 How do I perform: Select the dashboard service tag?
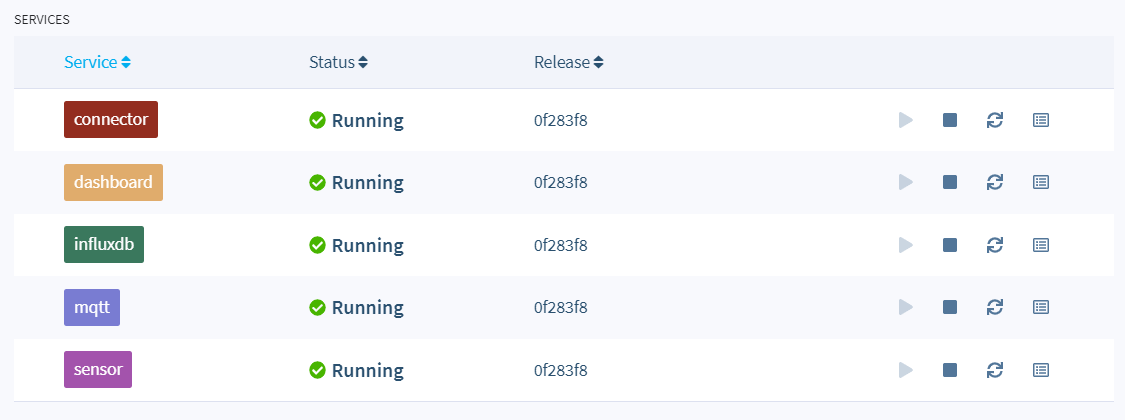point(113,182)
